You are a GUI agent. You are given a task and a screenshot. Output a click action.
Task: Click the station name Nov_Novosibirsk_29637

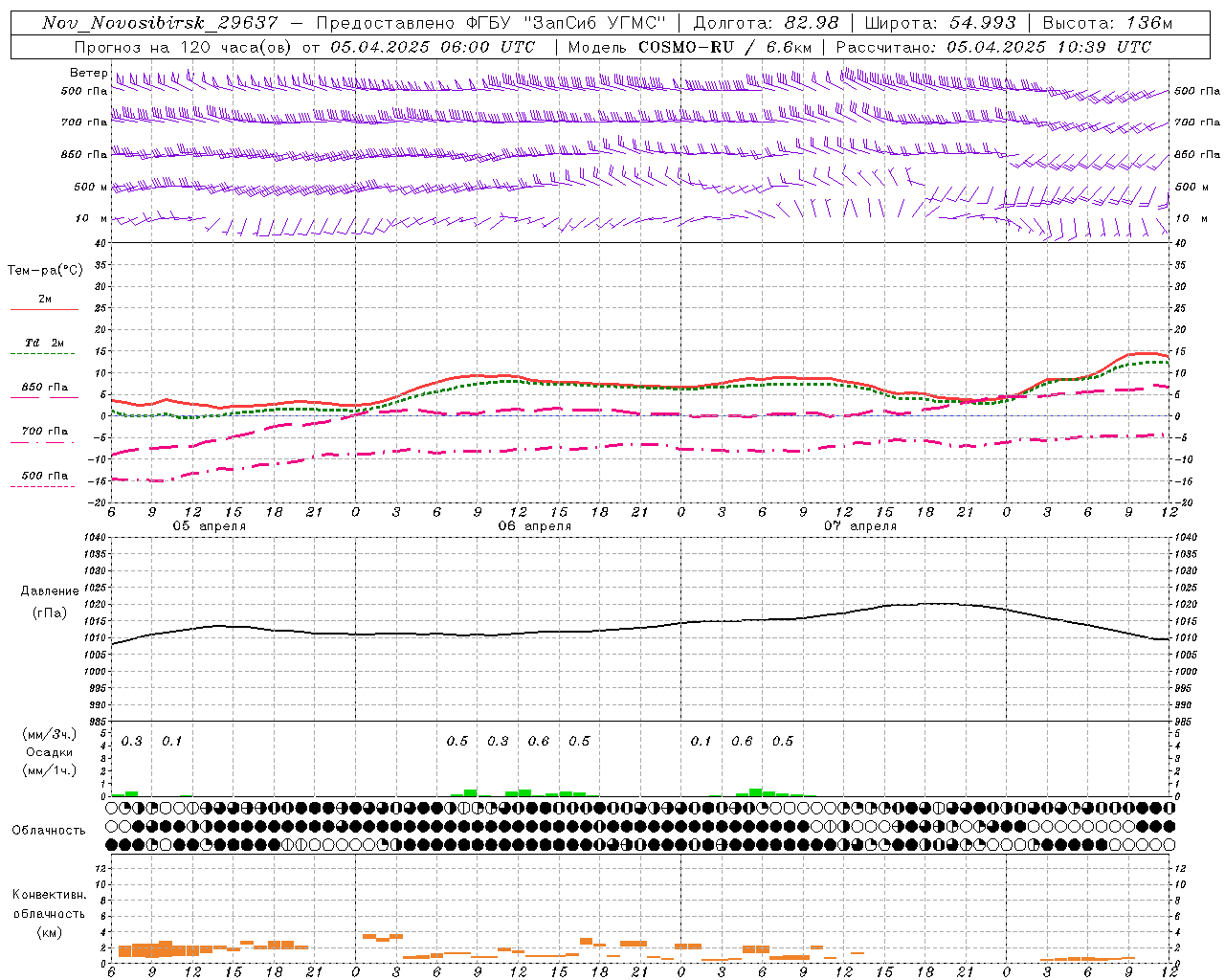[x=160, y=23]
